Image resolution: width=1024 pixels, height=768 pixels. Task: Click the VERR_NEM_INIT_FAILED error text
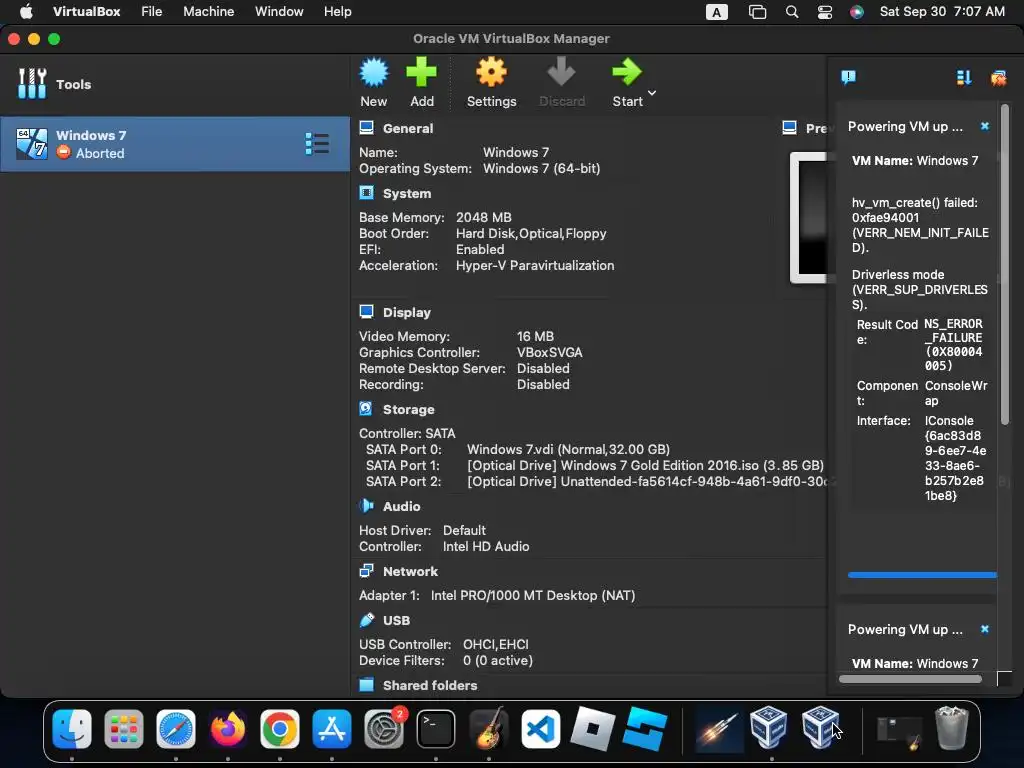(920, 240)
